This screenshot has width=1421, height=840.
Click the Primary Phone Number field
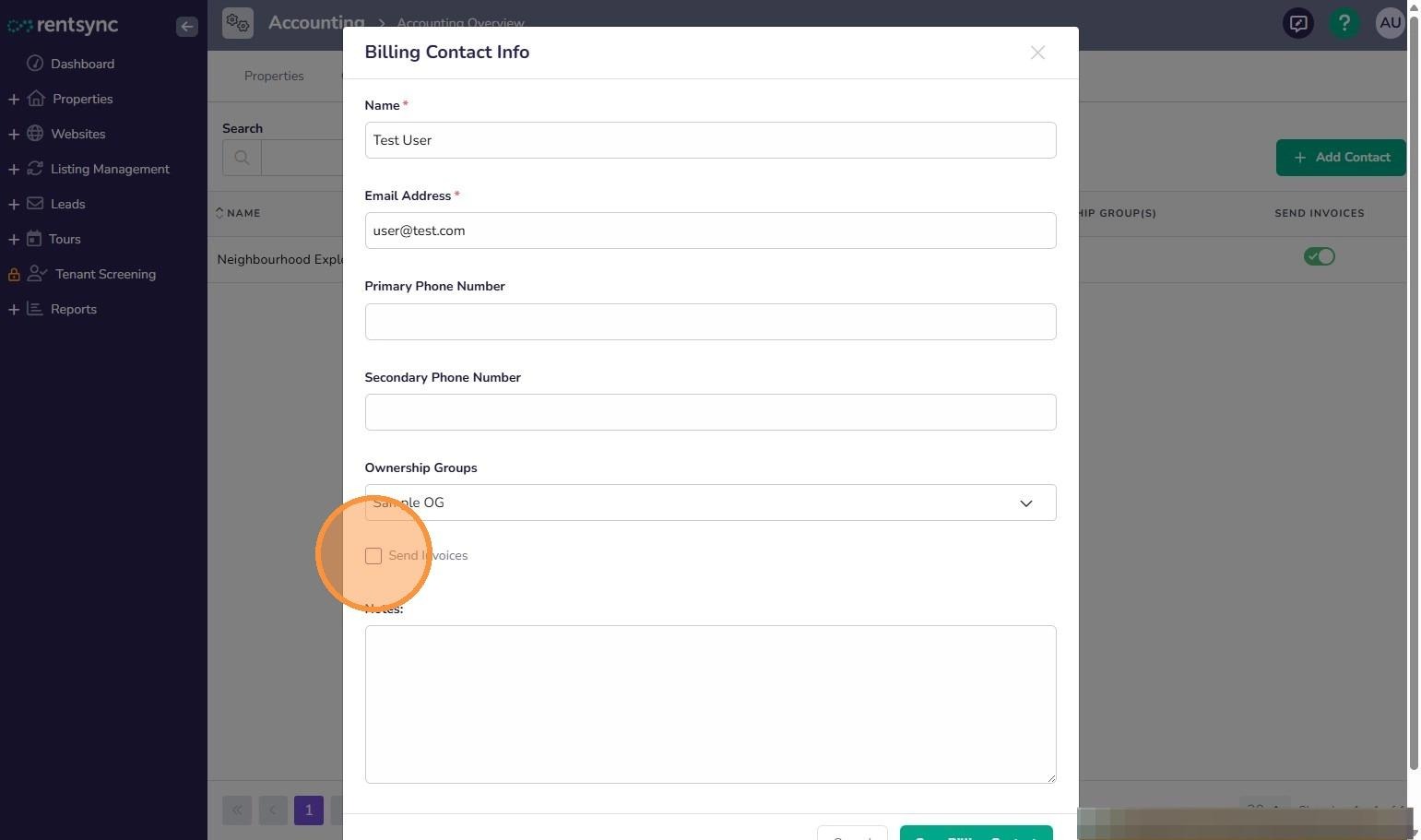(x=710, y=322)
